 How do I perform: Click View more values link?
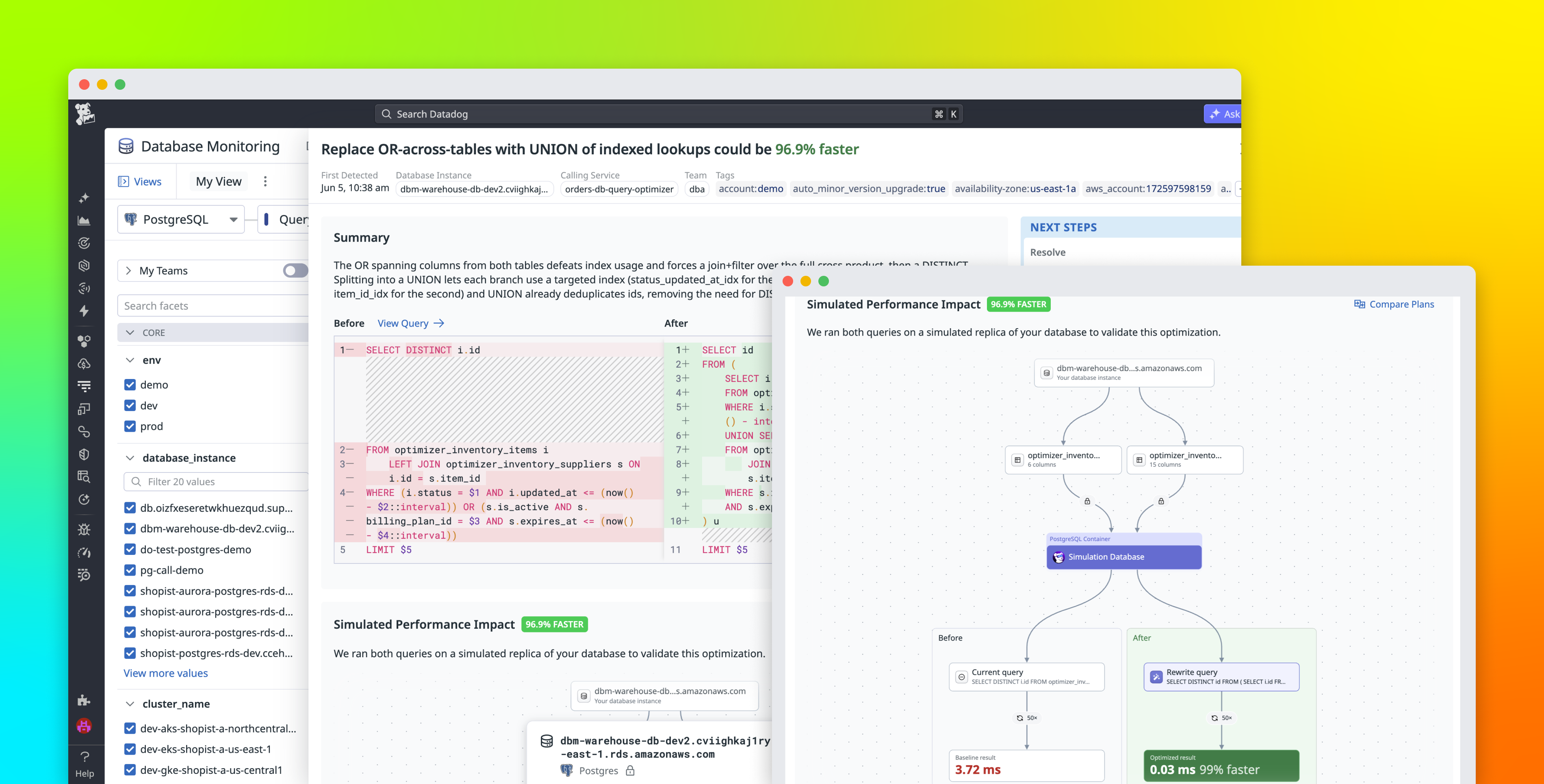[x=166, y=673]
